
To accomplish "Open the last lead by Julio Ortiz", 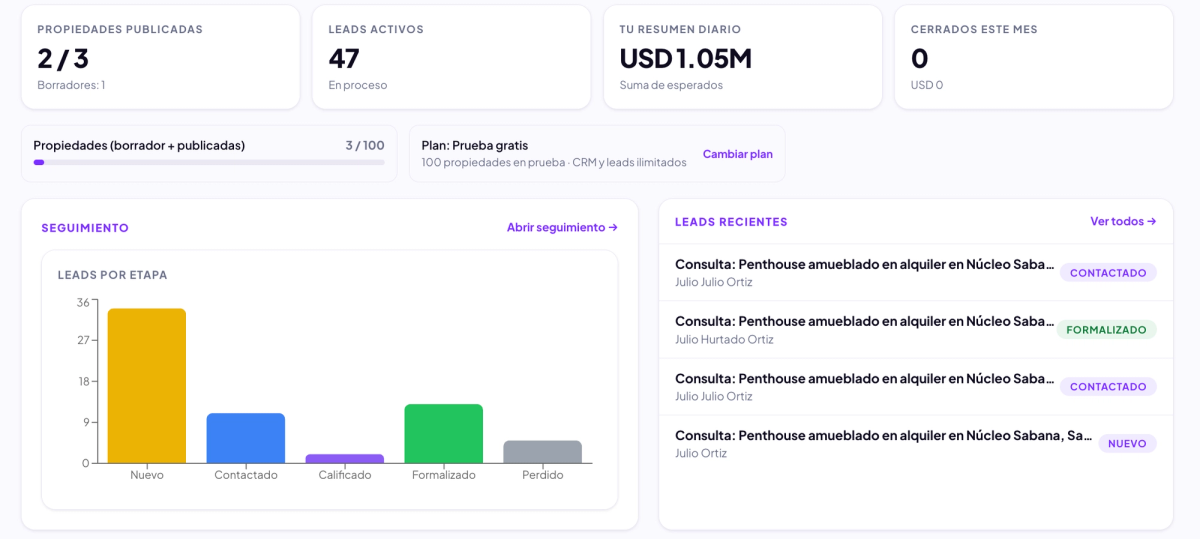I will pyautogui.click(x=916, y=443).
